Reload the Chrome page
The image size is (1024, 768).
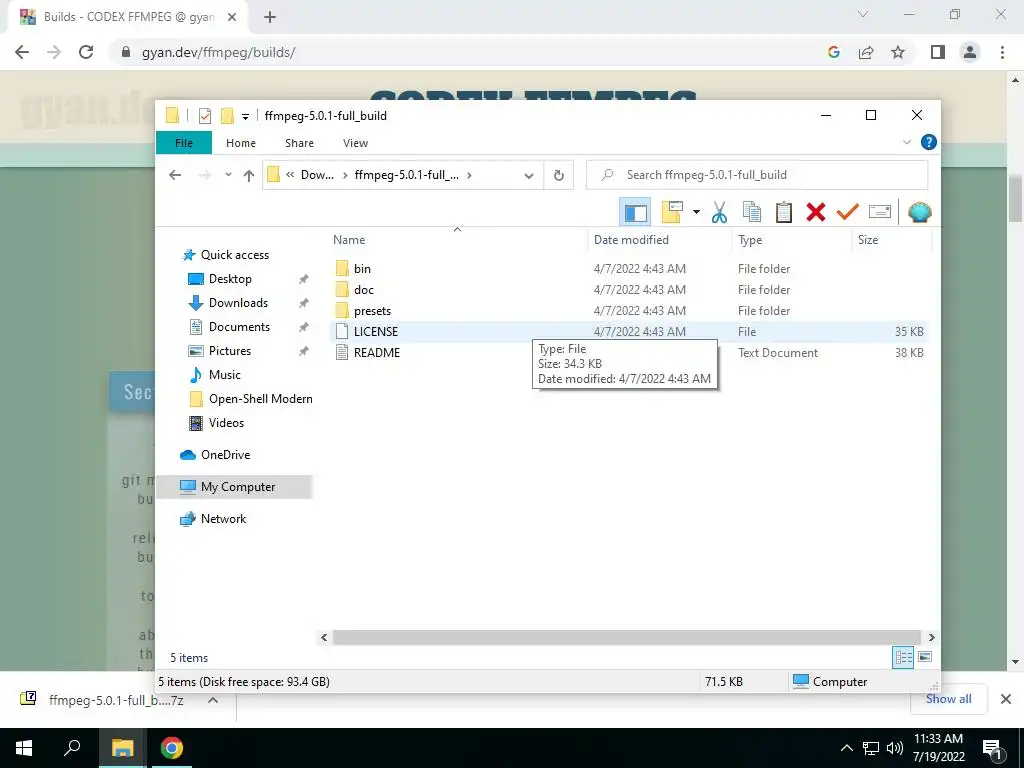[86, 52]
